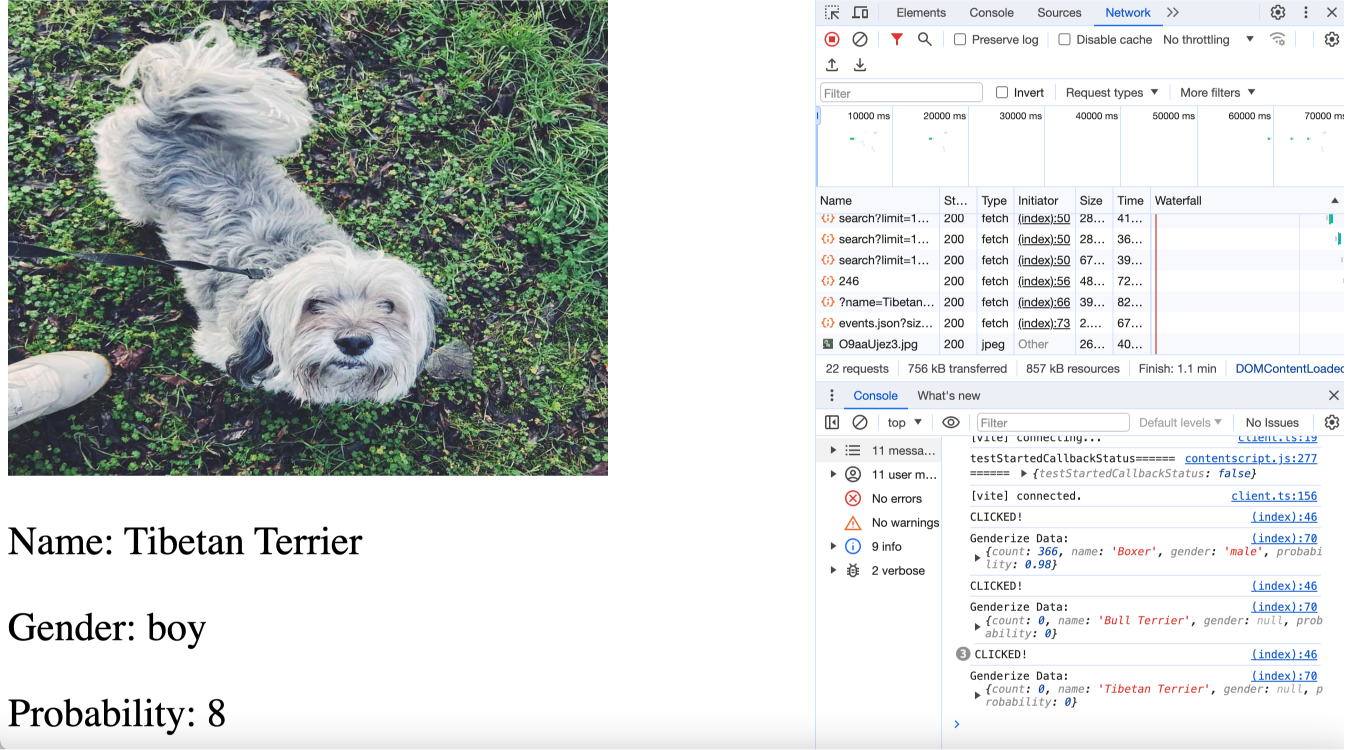
Task: Select the ?name=Tibetan request row
Action: [1080, 302]
